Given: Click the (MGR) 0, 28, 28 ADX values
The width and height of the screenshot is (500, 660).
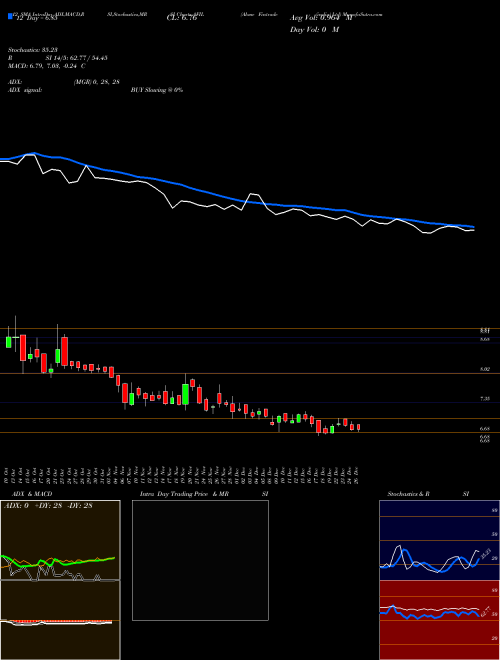Looking at the screenshot, I should click(96, 82).
